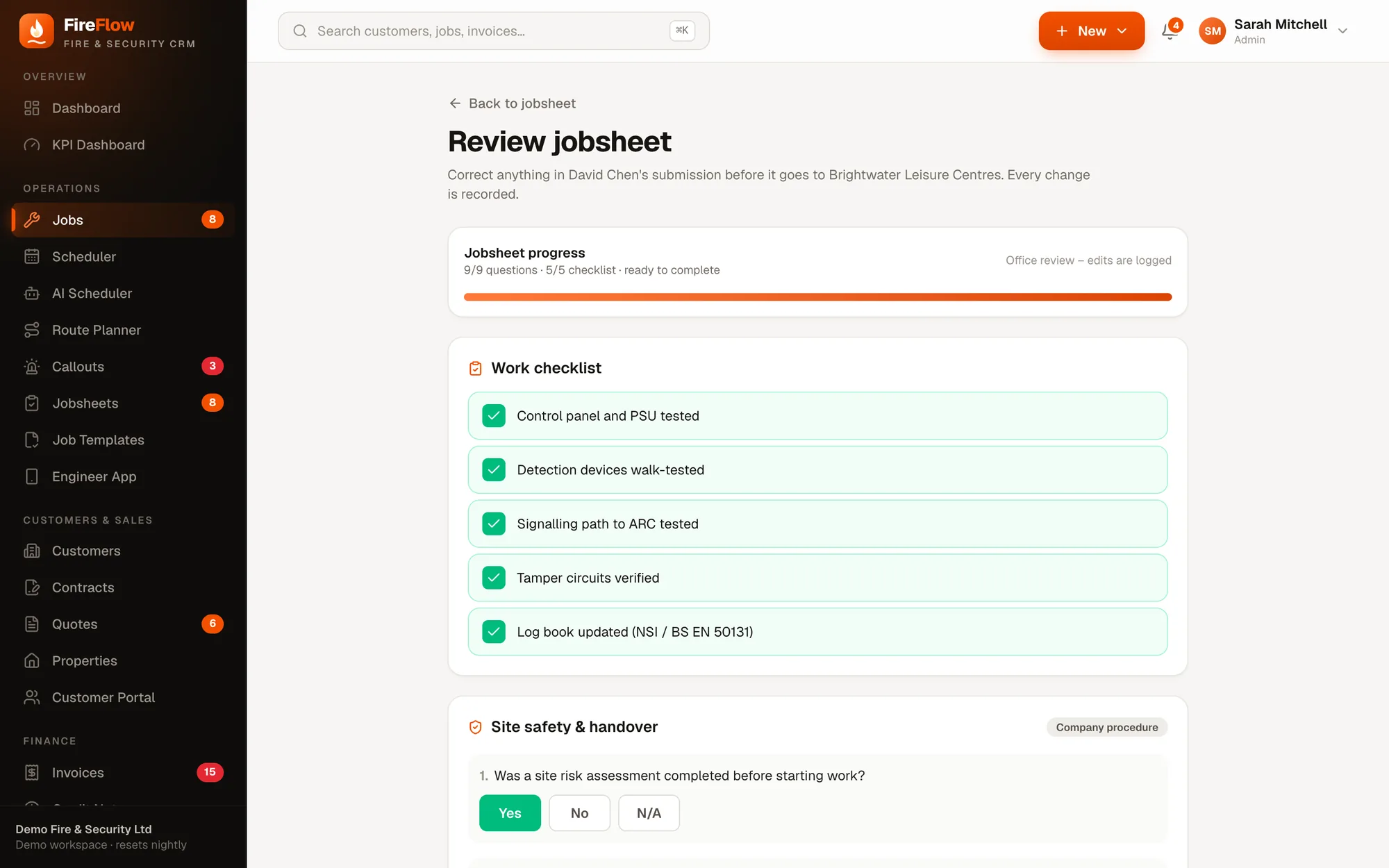Go to Jobsheets section label
This screenshot has height=868, width=1389.
(85, 403)
